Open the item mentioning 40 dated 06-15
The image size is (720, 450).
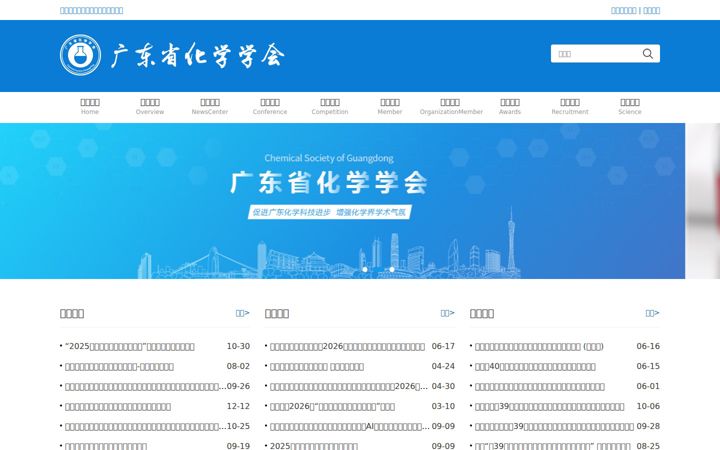(x=535, y=366)
